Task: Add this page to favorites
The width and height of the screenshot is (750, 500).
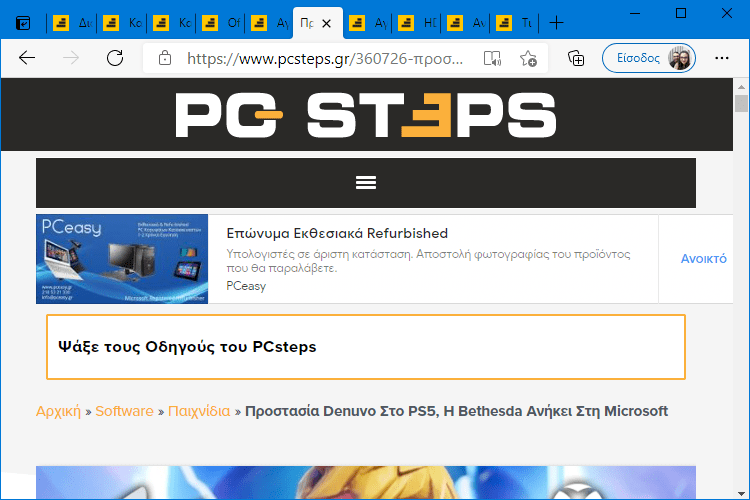Action: [x=528, y=58]
